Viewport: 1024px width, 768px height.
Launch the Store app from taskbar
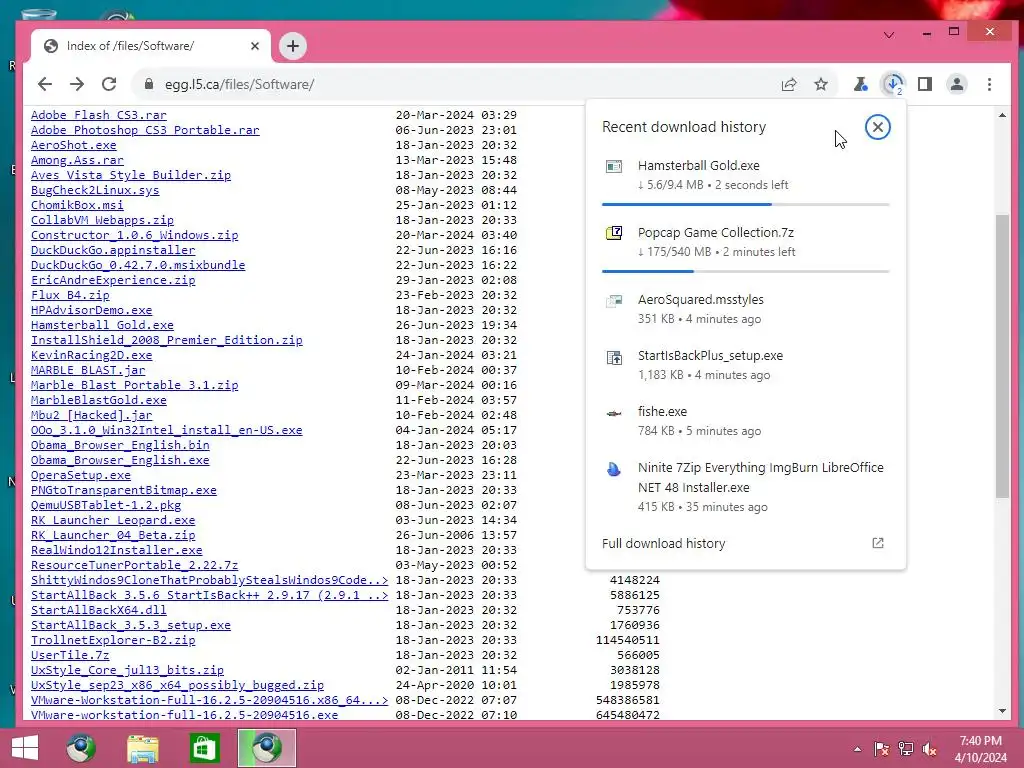[x=204, y=748]
